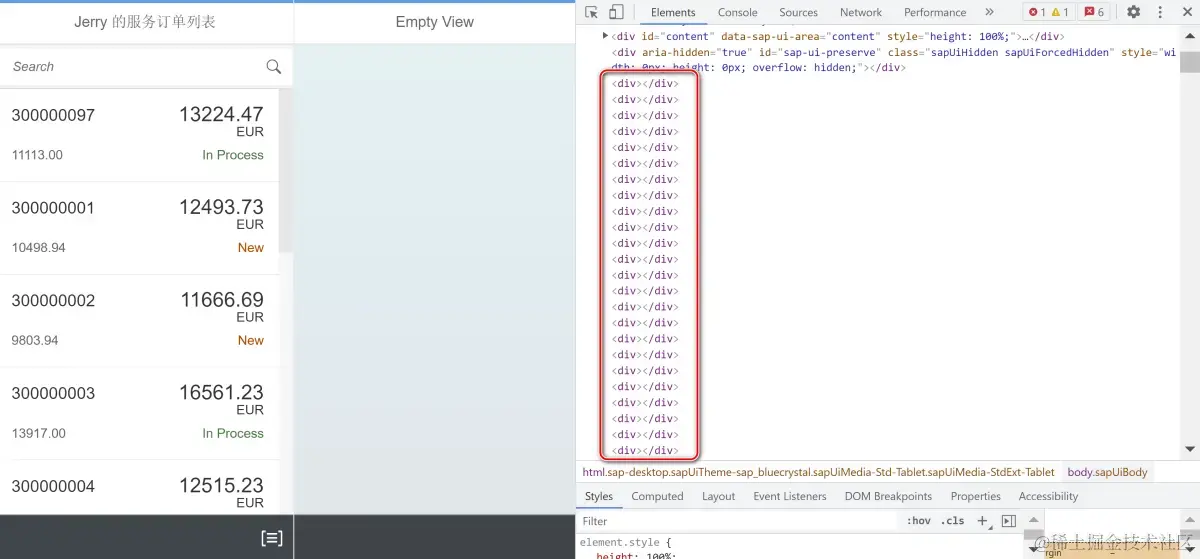The image size is (1200, 559).
Task: Open service order 300000003
Action: point(139,414)
